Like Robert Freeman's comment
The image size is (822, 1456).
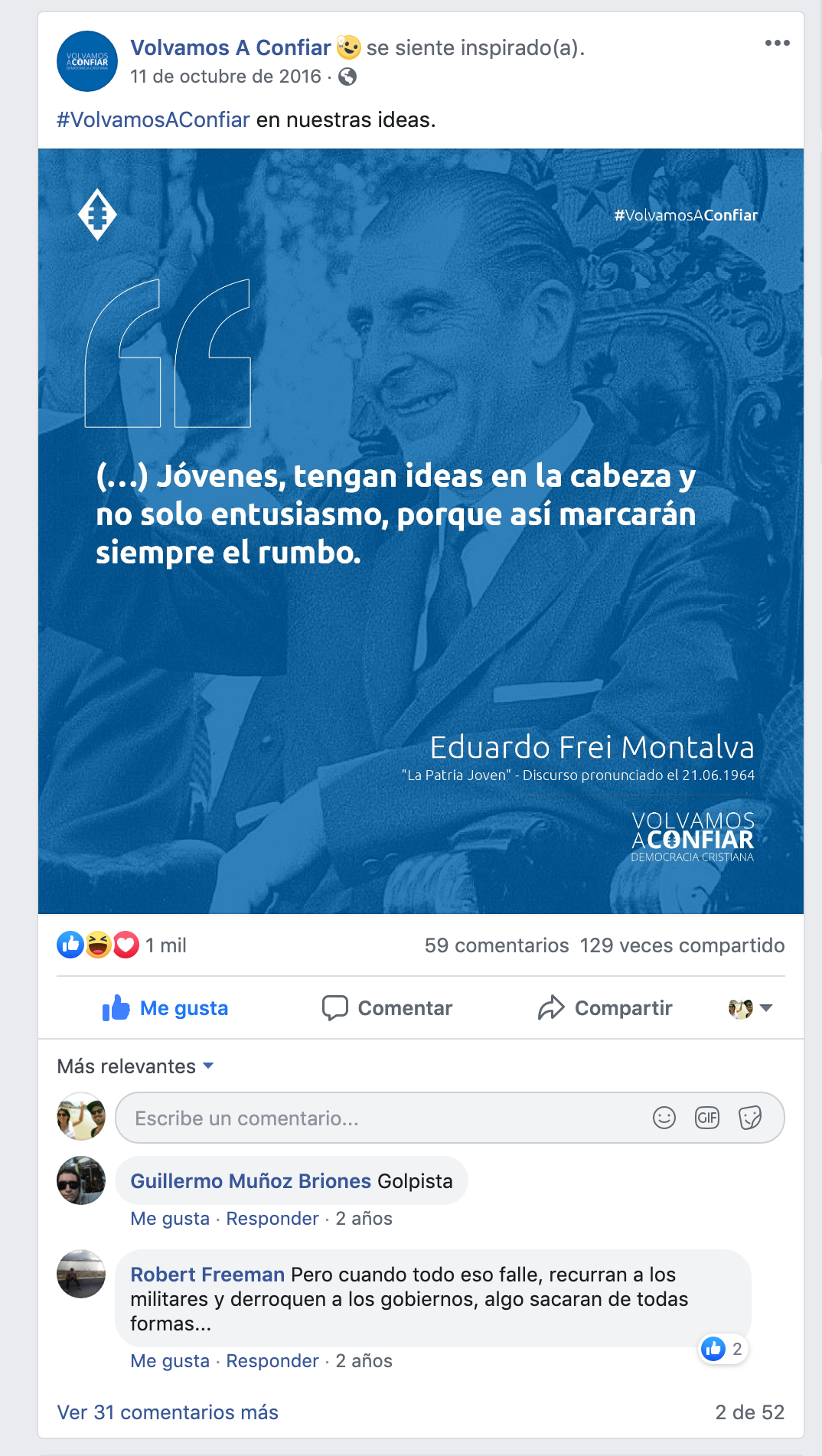pyautogui.click(x=170, y=1361)
